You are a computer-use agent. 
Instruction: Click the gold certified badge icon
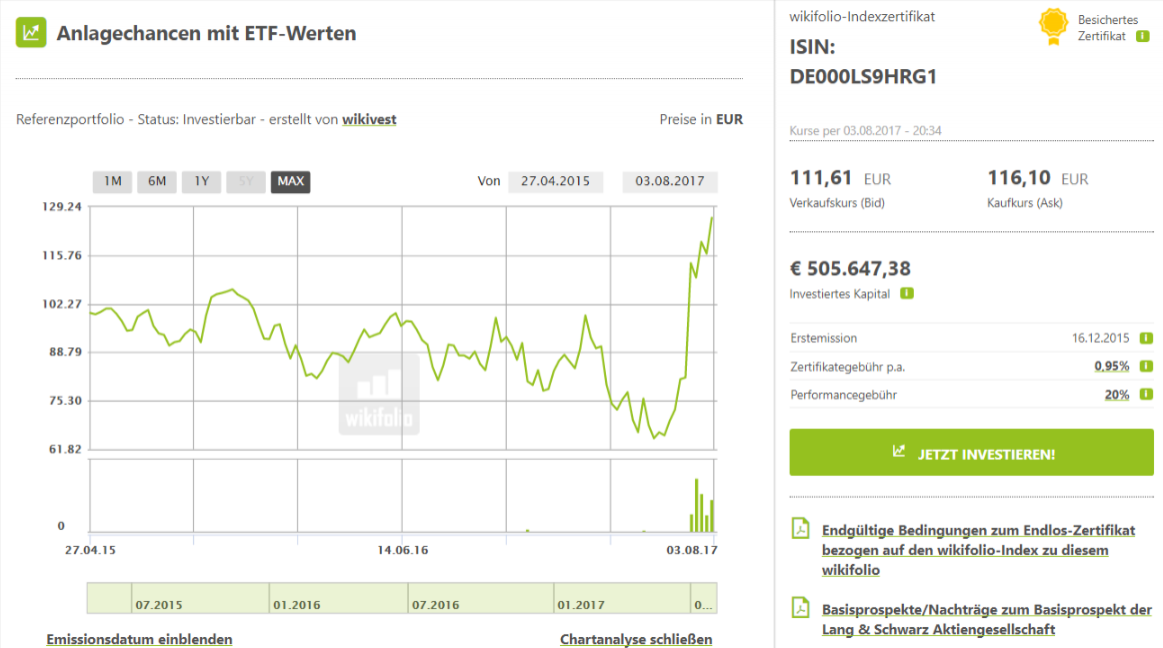(1053, 26)
